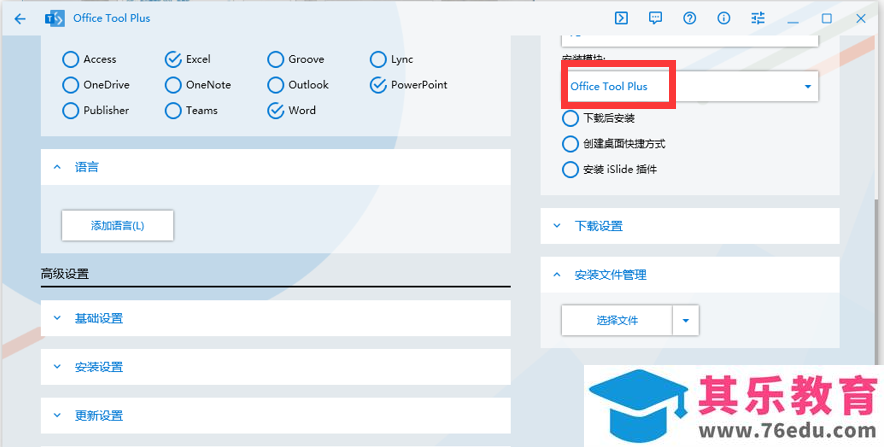Enable the OneDrive application
This screenshot has width=884, height=447.
(70, 85)
